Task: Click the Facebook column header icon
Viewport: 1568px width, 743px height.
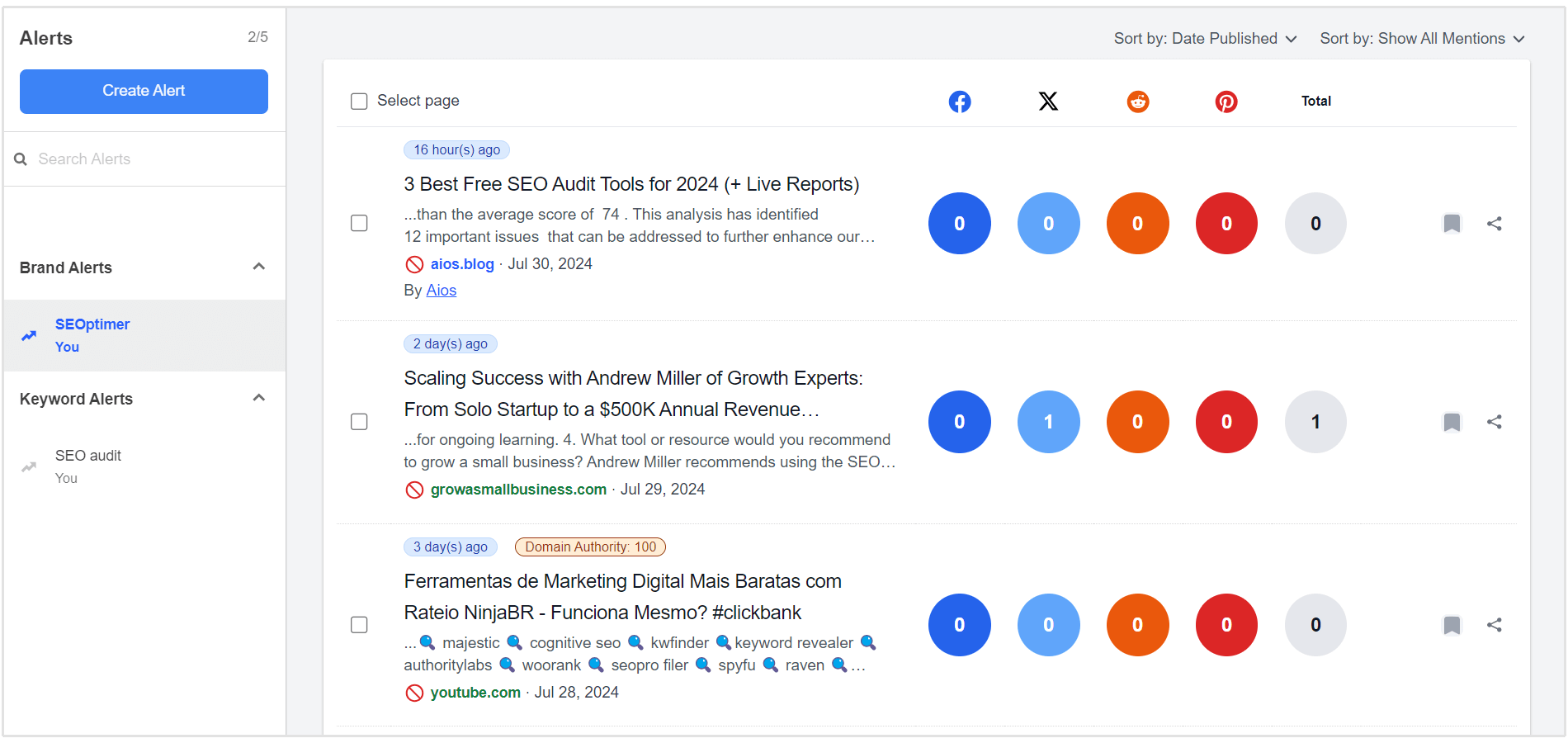Action: pyautogui.click(x=959, y=102)
